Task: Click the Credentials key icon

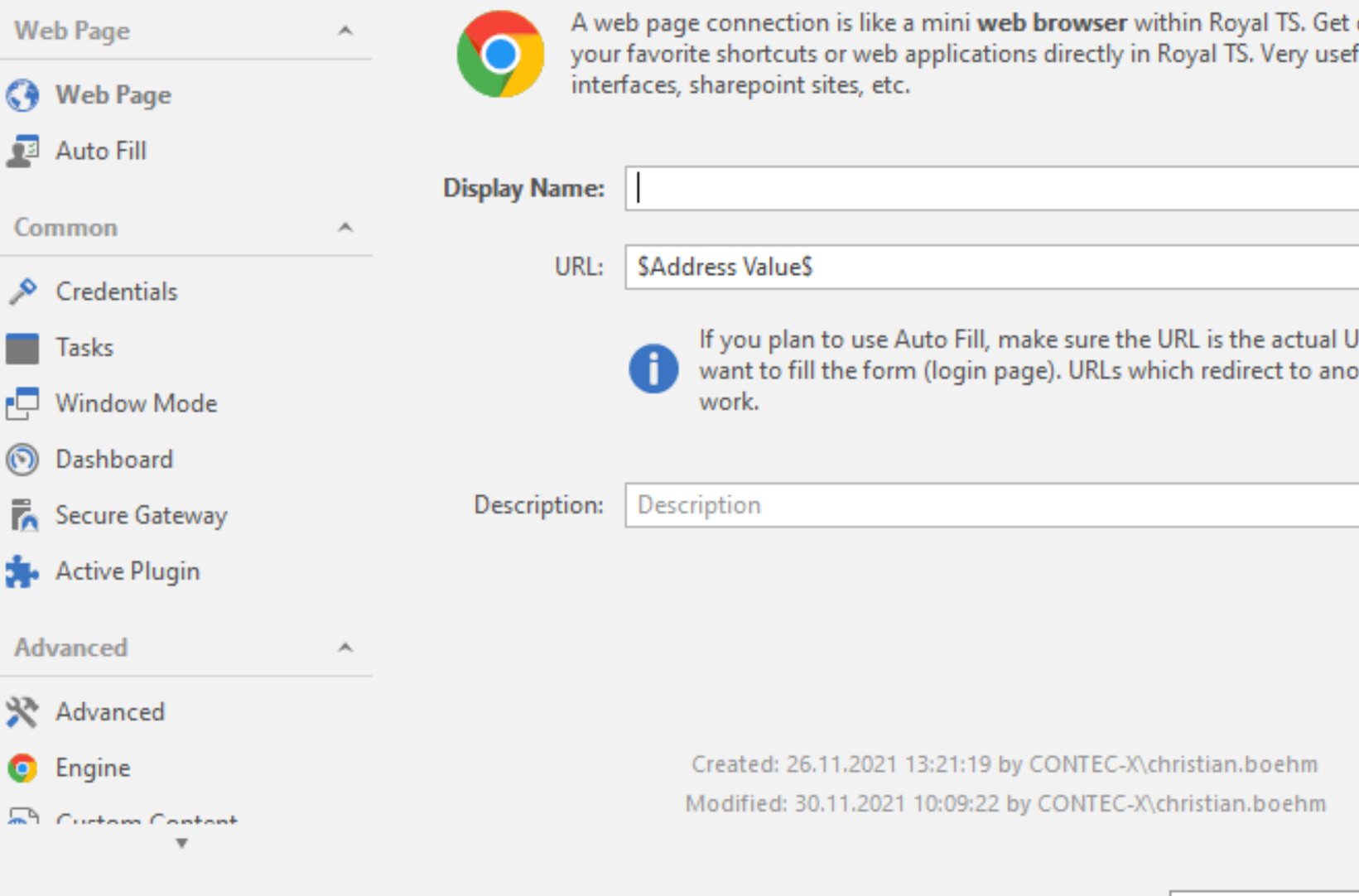Action: tap(22, 291)
